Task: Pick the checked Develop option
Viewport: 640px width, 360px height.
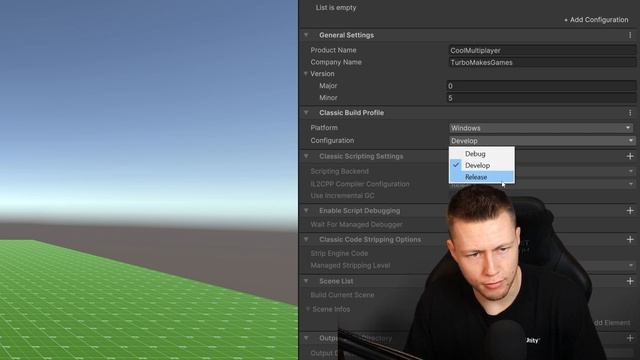Action: coord(482,165)
